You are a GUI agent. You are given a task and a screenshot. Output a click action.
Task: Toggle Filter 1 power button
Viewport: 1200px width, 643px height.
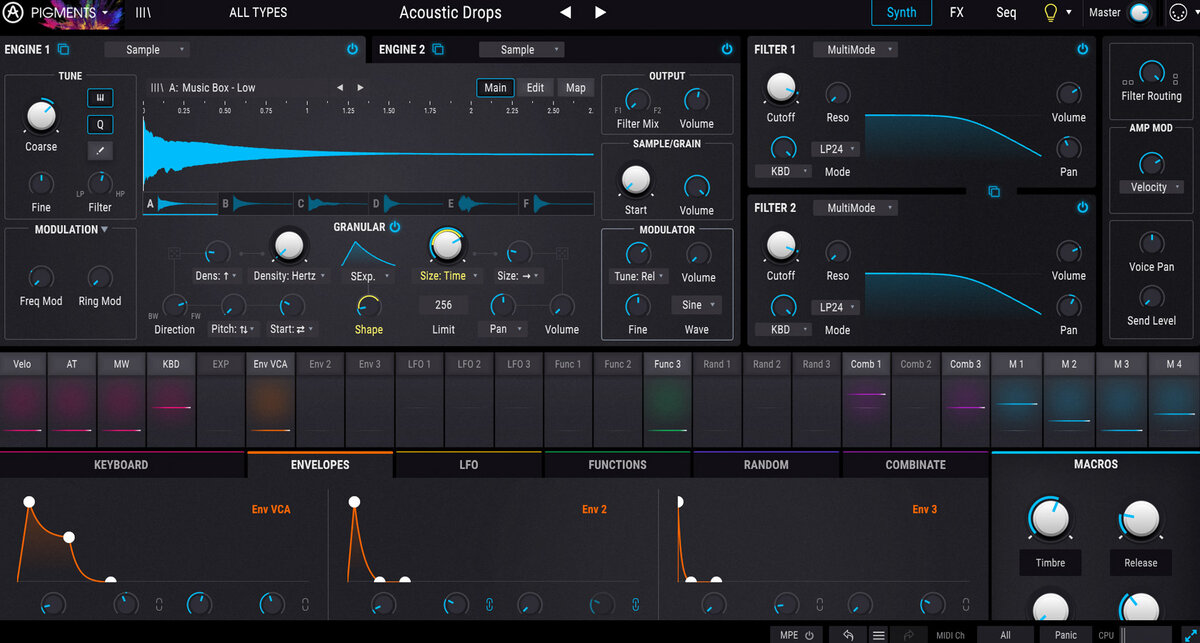click(1082, 49)
